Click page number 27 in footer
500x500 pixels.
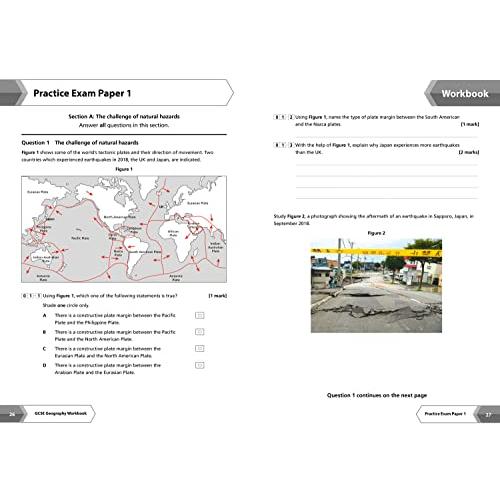tap(488, 415)
